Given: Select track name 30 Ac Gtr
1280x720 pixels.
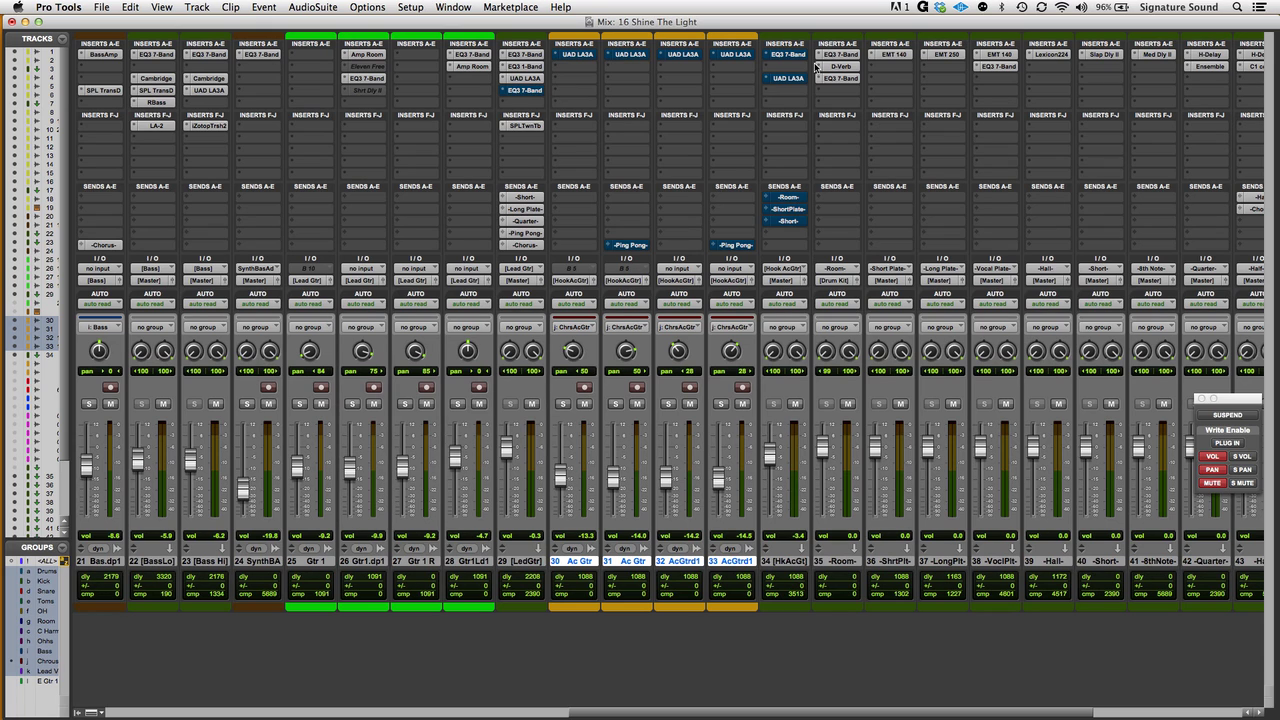Looking at the screenshot, I should pyautogui.click(x=574, y=561).
